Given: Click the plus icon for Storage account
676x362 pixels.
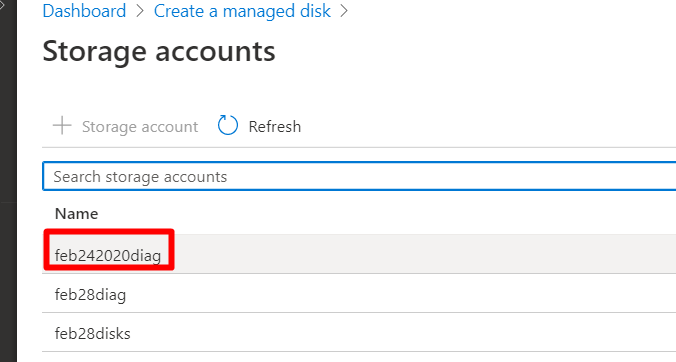Looking at the screenshot, I should pyautogui.click(x=62, y=126).
